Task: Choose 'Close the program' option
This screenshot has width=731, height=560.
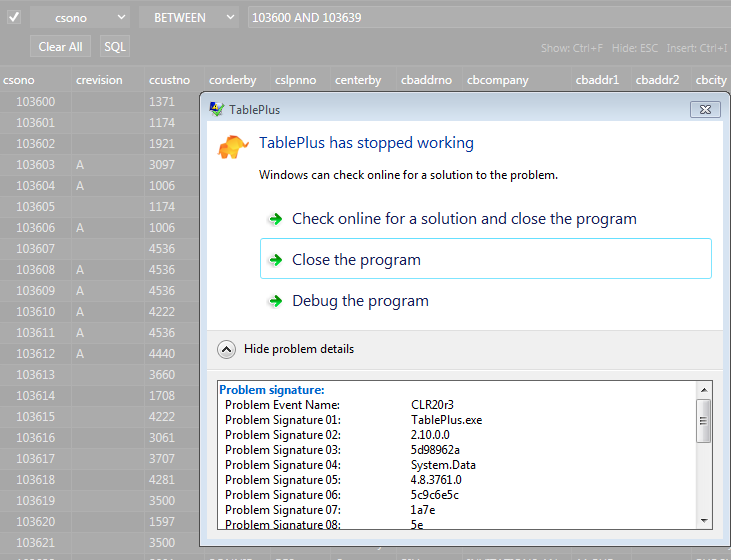Action: tap(486, 259)
